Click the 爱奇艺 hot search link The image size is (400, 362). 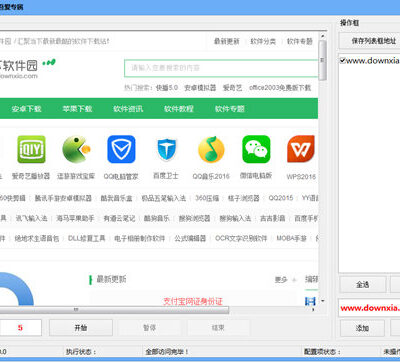(232, 88)
